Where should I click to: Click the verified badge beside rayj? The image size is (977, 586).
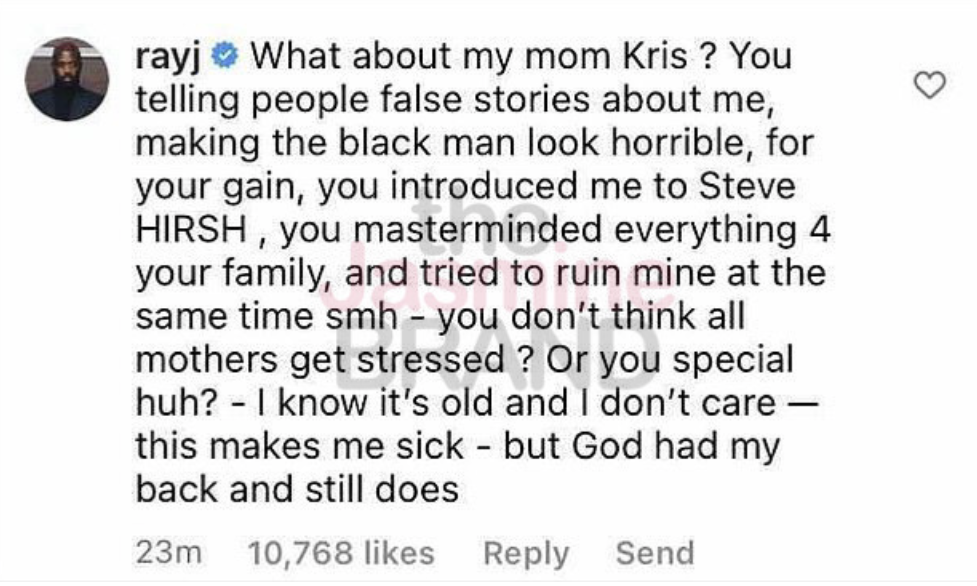point(228,54)
